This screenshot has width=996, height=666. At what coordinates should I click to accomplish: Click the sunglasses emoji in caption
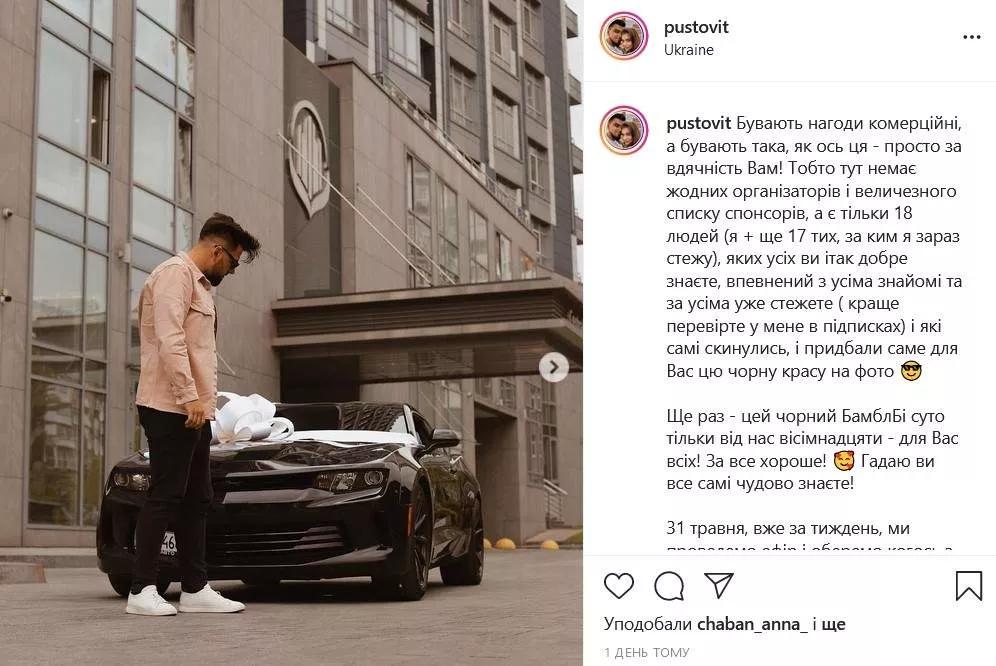pyautogui.click(x=911, y=371)
